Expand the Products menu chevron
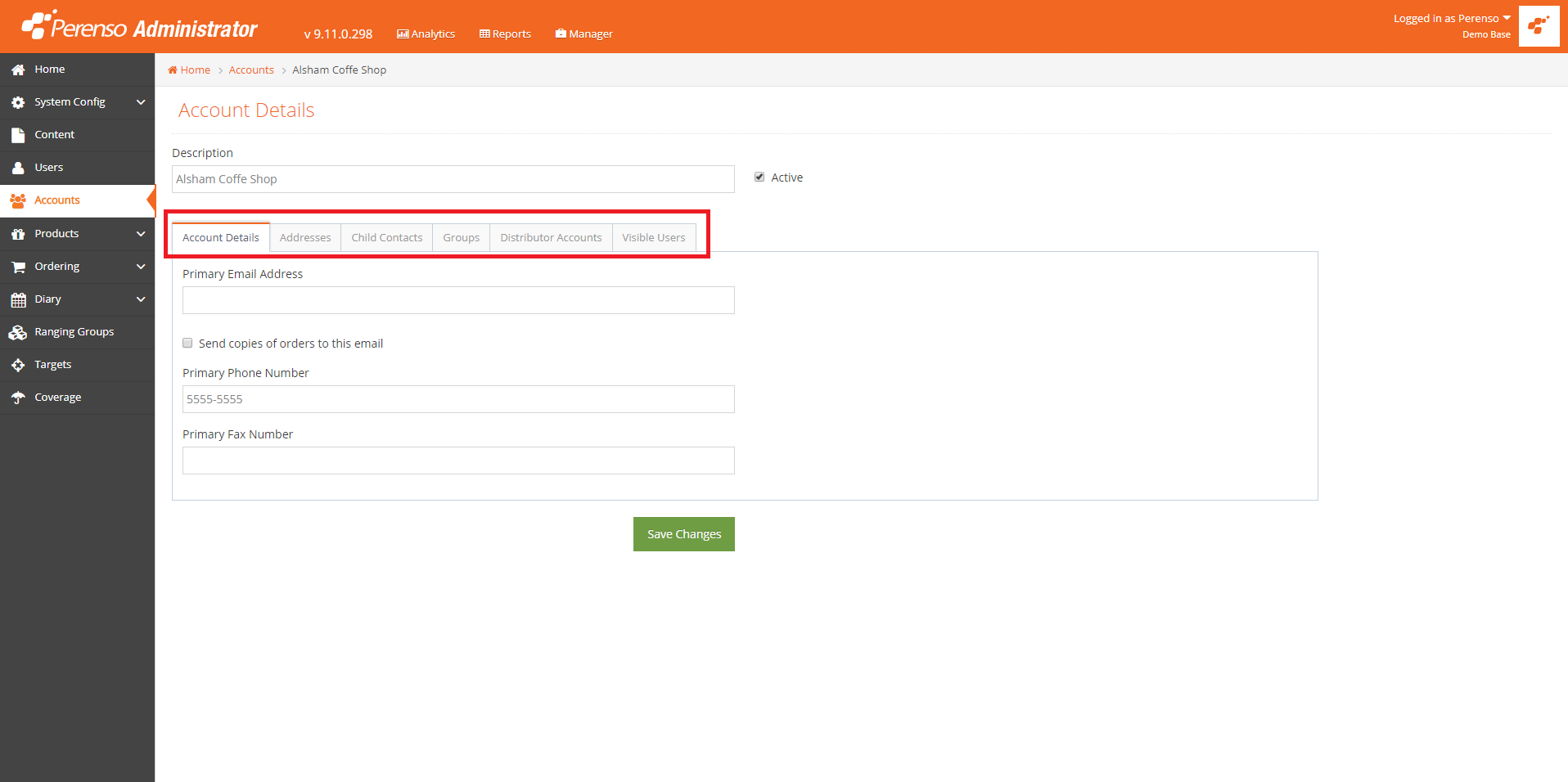 (141, 234)
